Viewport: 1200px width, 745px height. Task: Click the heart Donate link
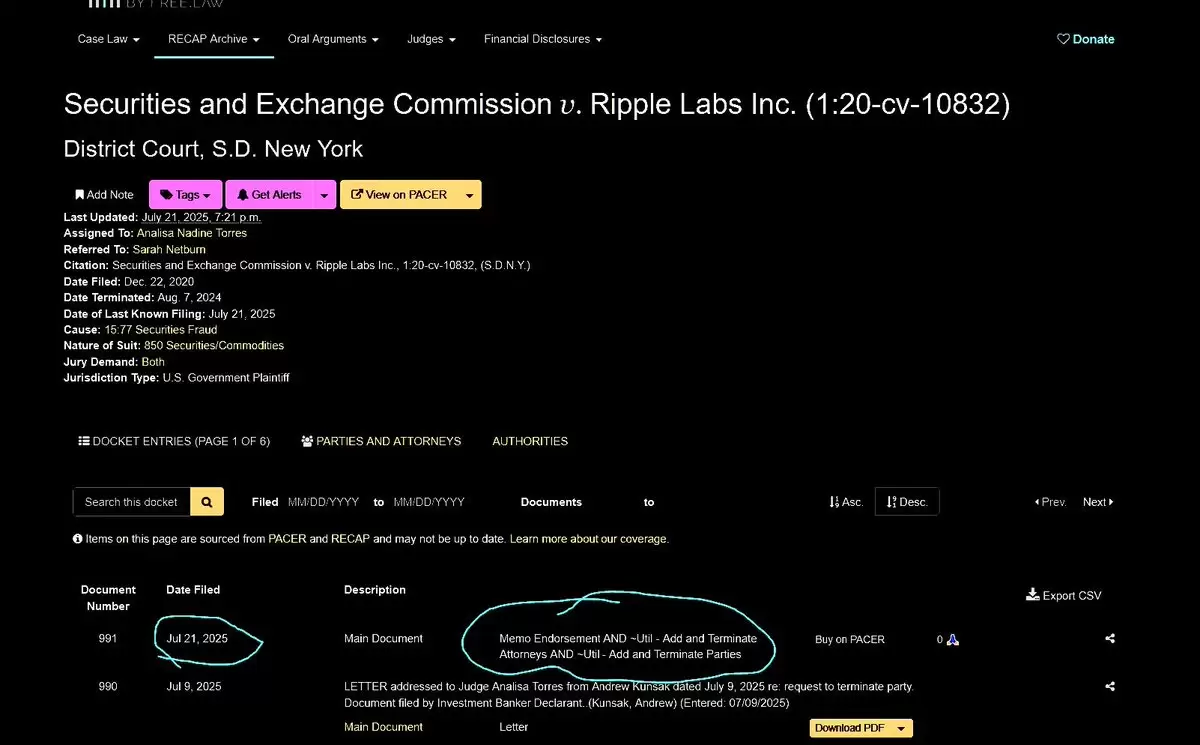pos(1086,39)
